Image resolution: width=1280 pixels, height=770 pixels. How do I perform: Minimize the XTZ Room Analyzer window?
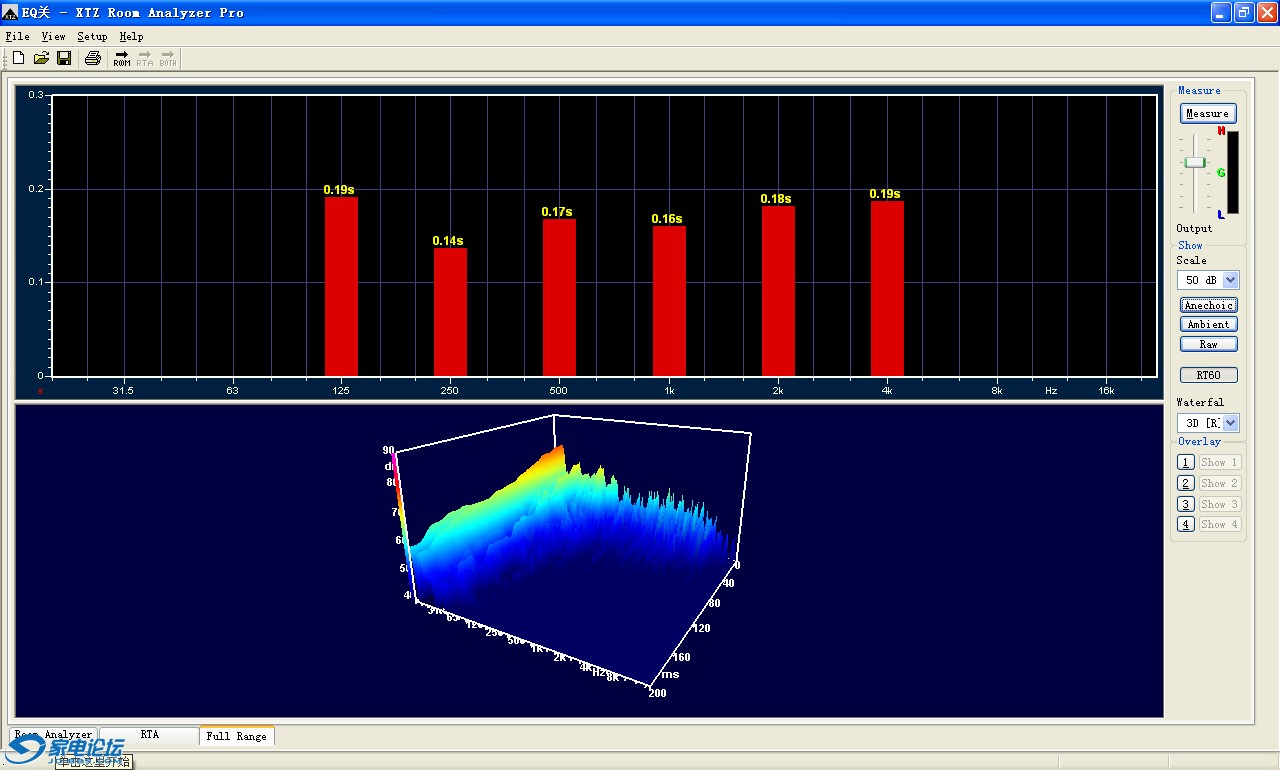(1221, 12)
